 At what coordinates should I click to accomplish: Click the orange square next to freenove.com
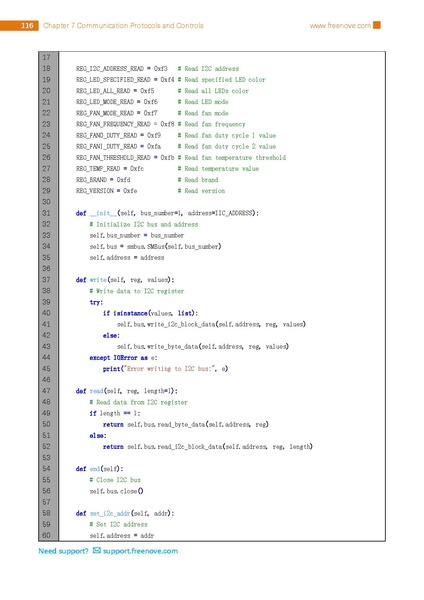[377, 25]
